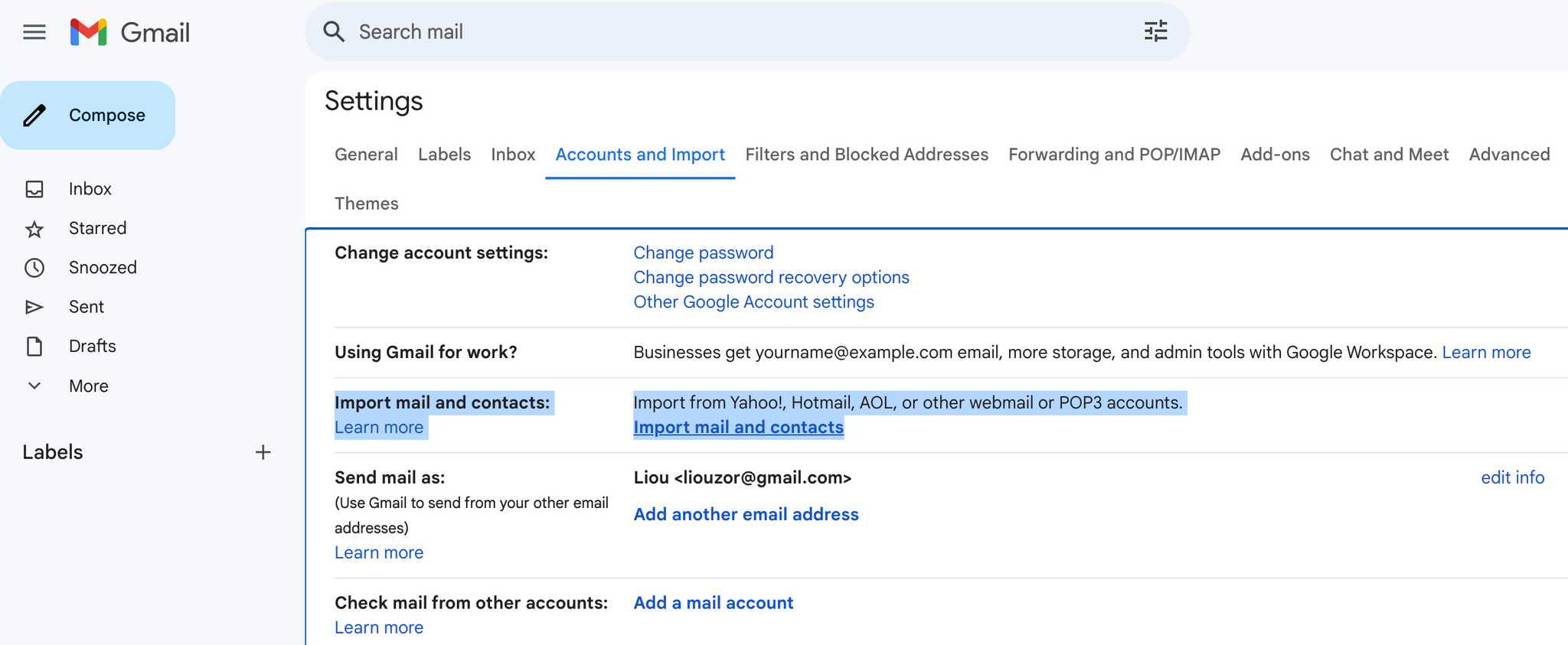Open the main menu hamburger icon
1568x645 pixels.
point(34,32)
